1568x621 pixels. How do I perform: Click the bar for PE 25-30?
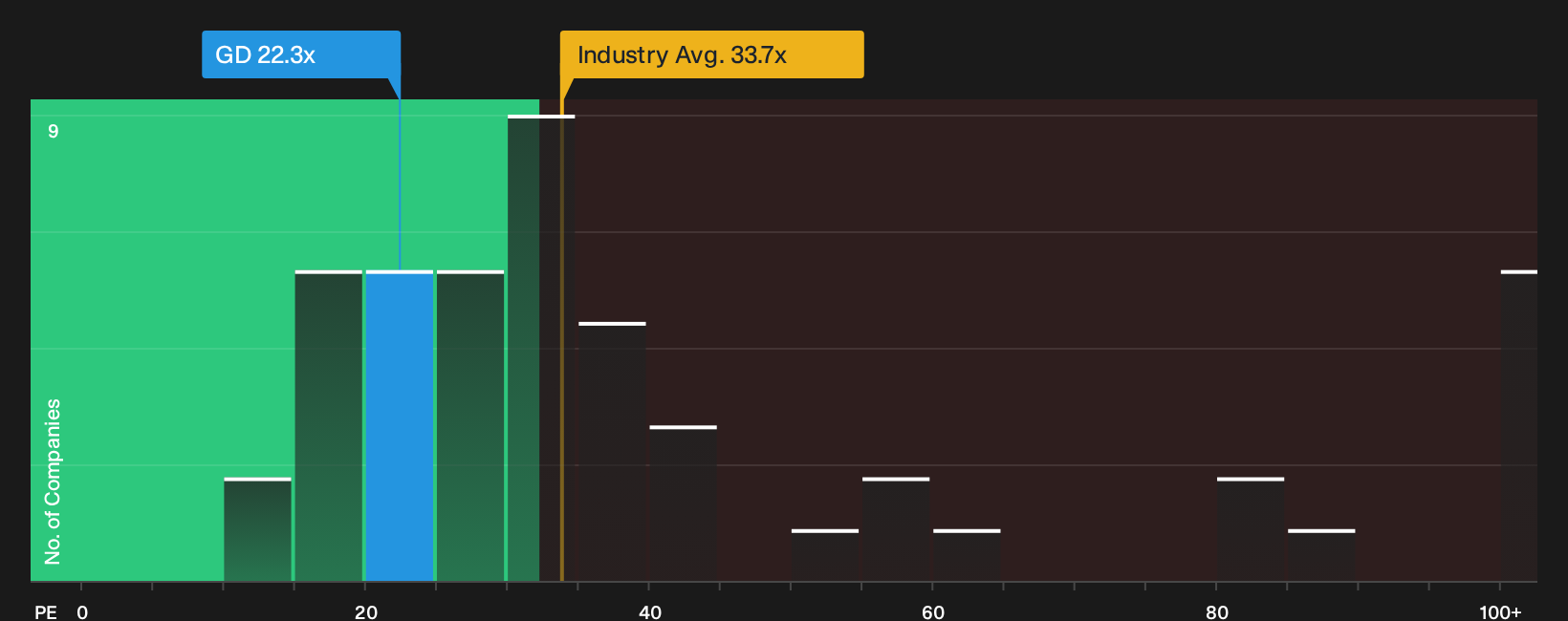pos(470,426)
